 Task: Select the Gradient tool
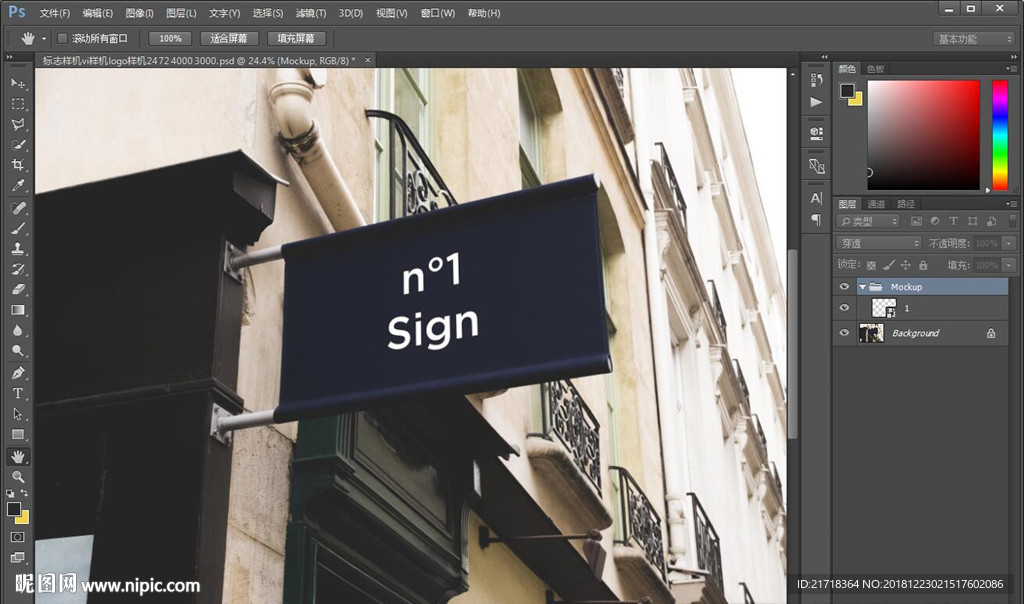[x=18, y=310]
